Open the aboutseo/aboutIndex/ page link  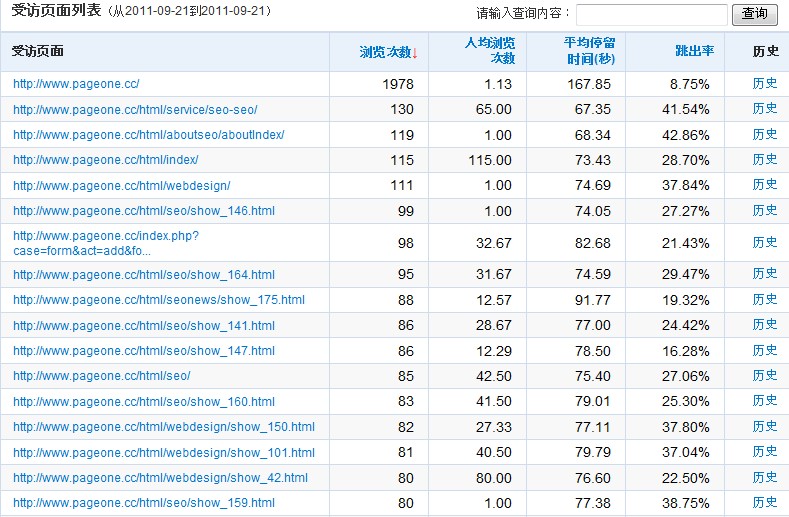[x=149, y=134]
